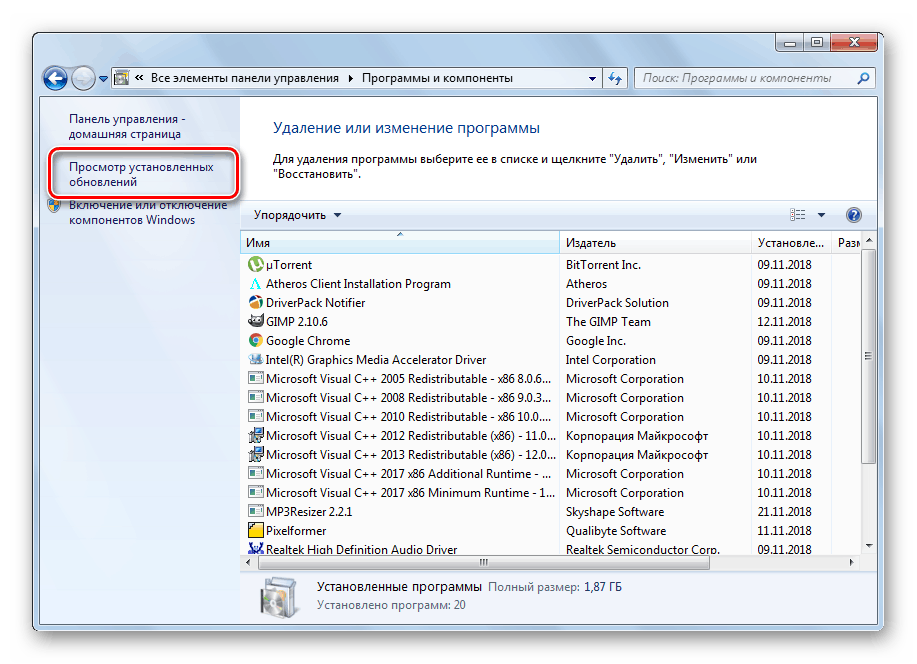Click Все элементы панели управления breadcrumb
The image size is (917, 664).
pos(244,78)
